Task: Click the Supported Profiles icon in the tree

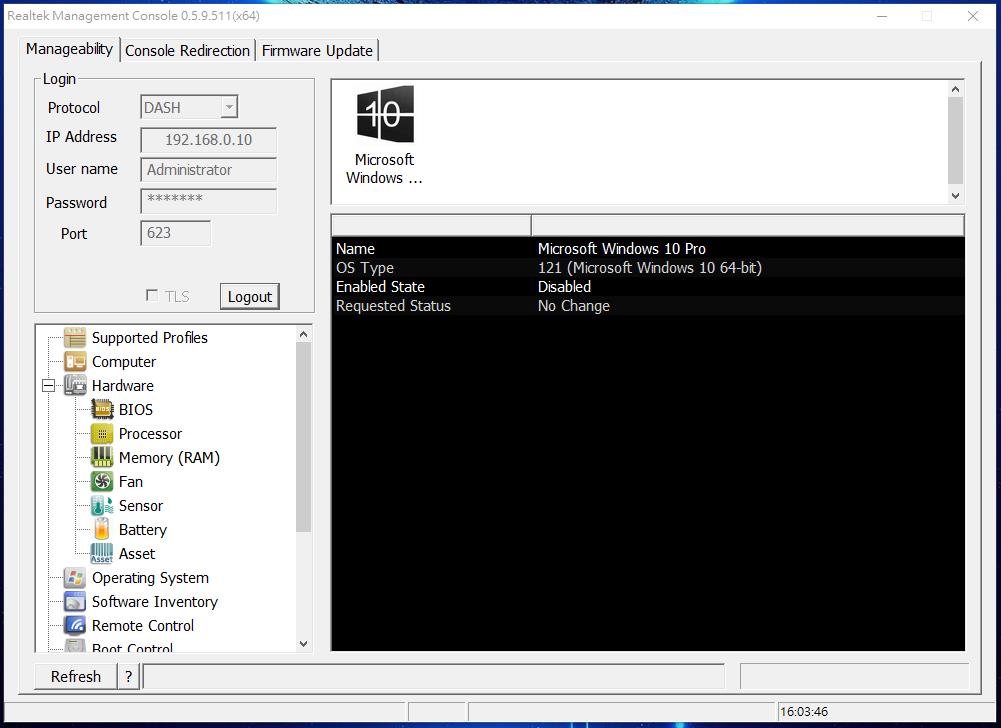Action: pyautogui.click(x=75, y=337)
